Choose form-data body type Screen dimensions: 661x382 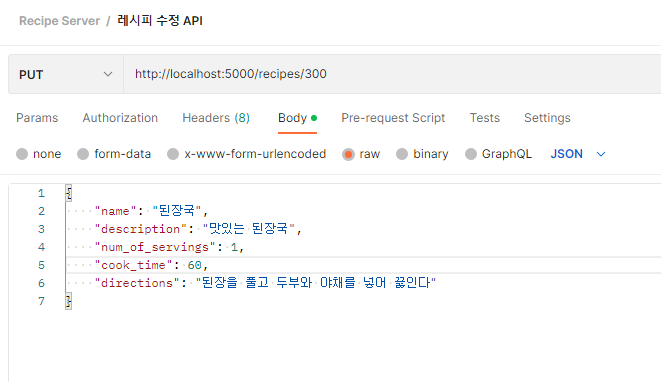coord(114,154)
